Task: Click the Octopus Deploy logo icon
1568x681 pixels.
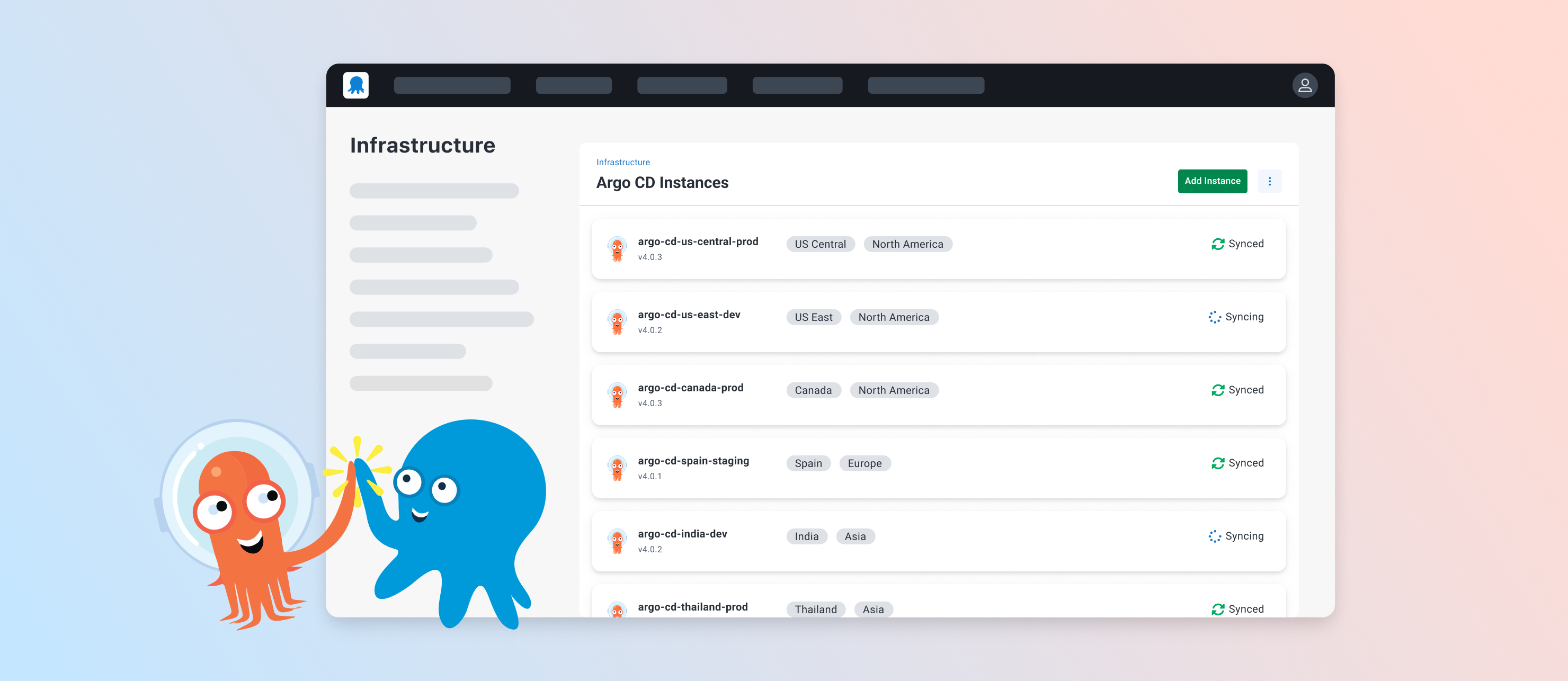Action: coord(355,85)
